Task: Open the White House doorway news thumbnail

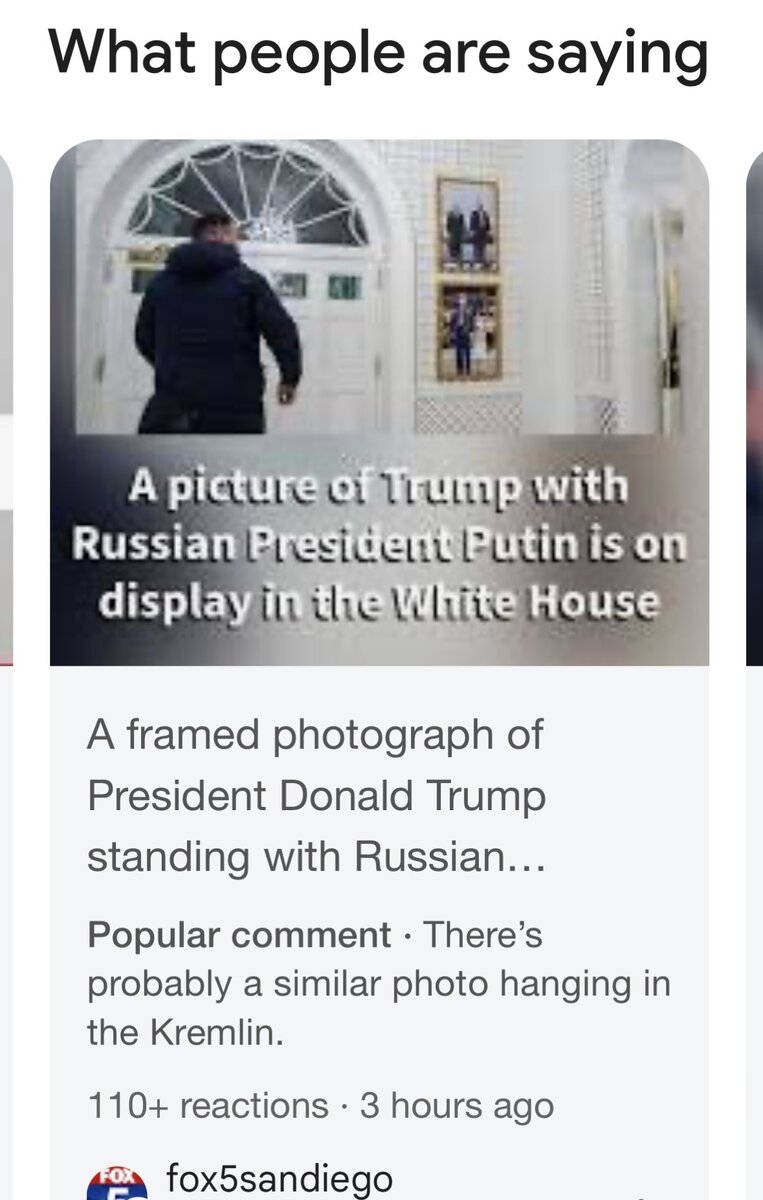Action: pos(379,402)
